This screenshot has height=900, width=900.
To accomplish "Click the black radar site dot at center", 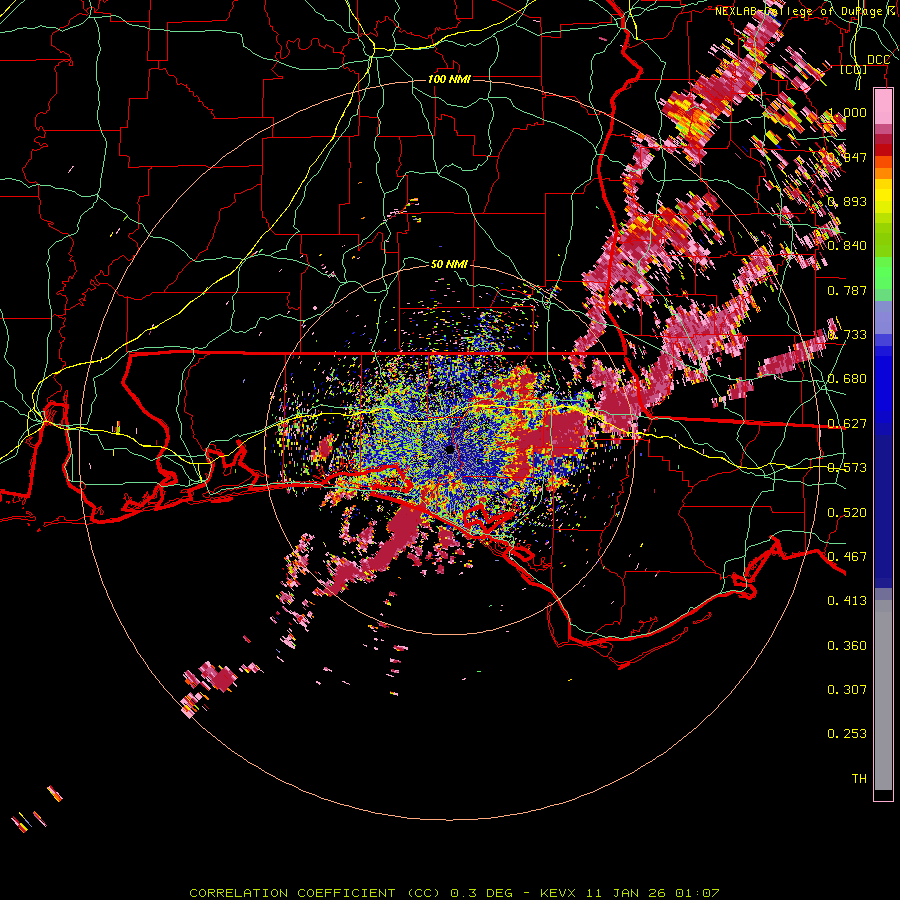I will click(450, 449).
